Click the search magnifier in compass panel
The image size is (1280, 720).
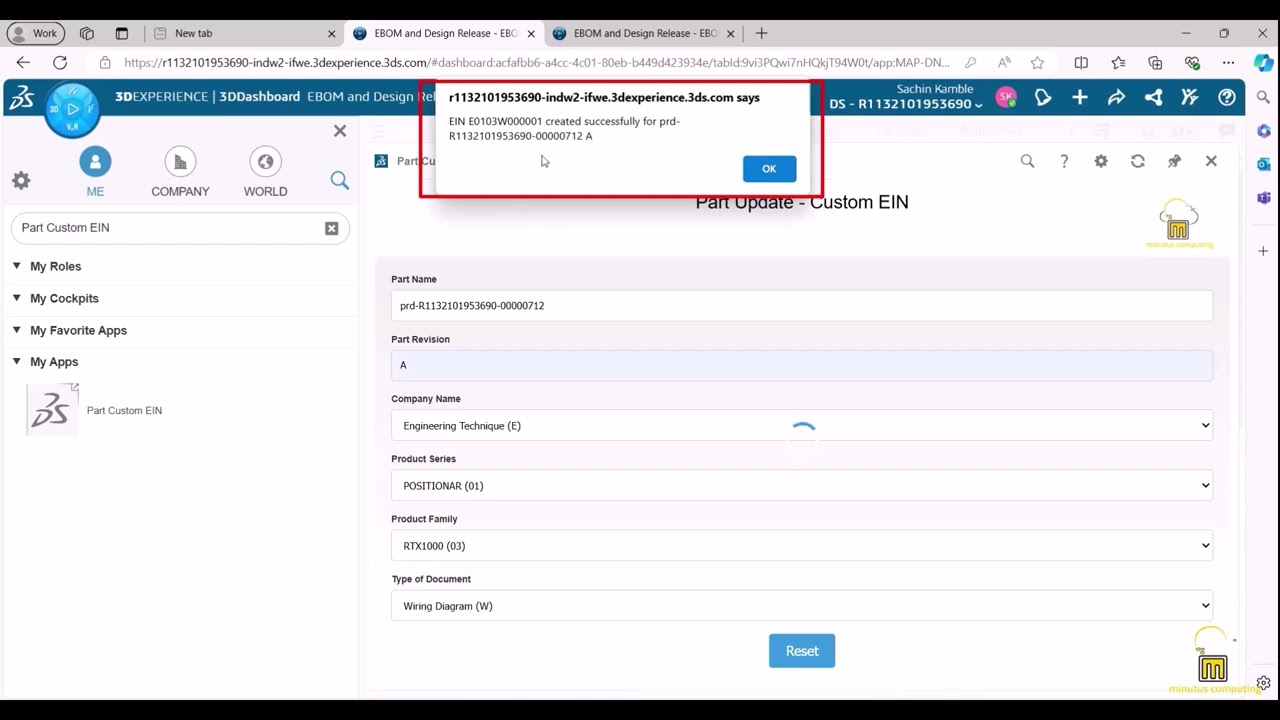[340, 180]
